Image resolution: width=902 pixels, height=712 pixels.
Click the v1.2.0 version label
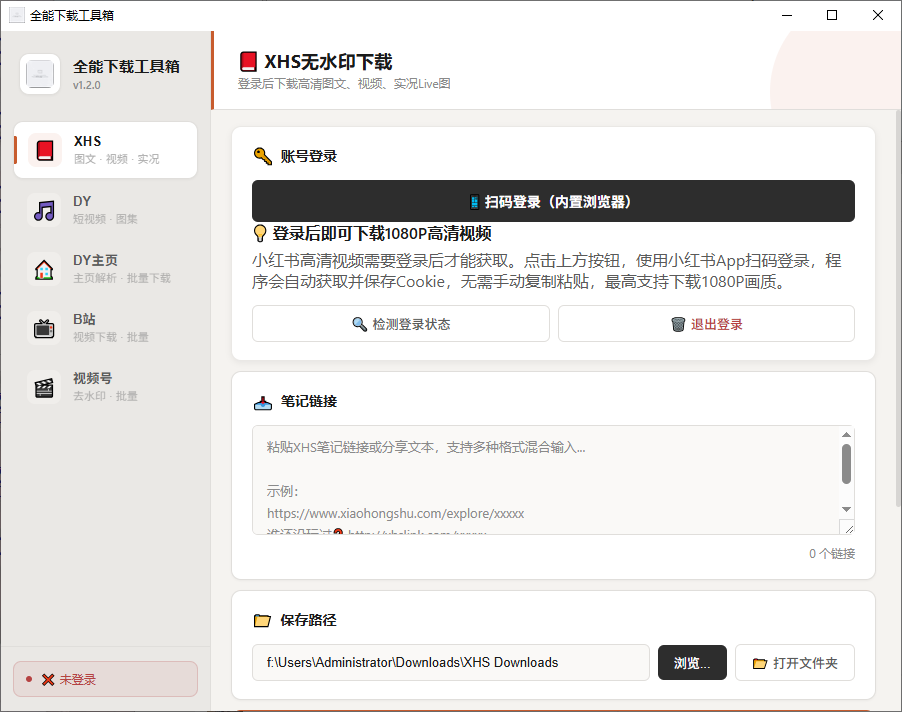[x=86, y=85]
